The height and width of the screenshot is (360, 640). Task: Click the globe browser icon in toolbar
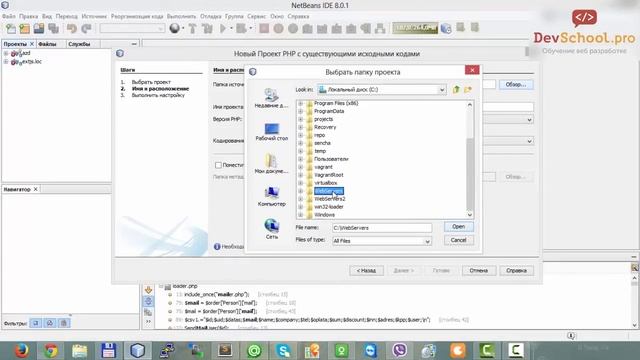(175, 29)
